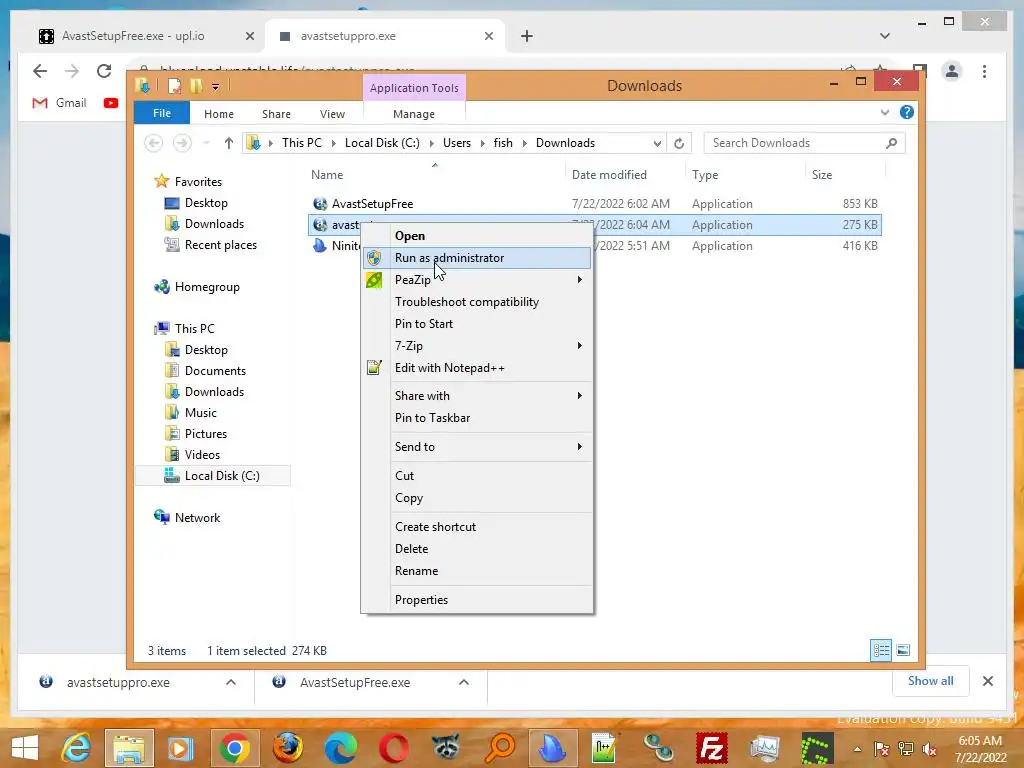Click Explorer's Back navigation arrow
The height and width of the screenshot is (768, 1024).
(153, 143)
